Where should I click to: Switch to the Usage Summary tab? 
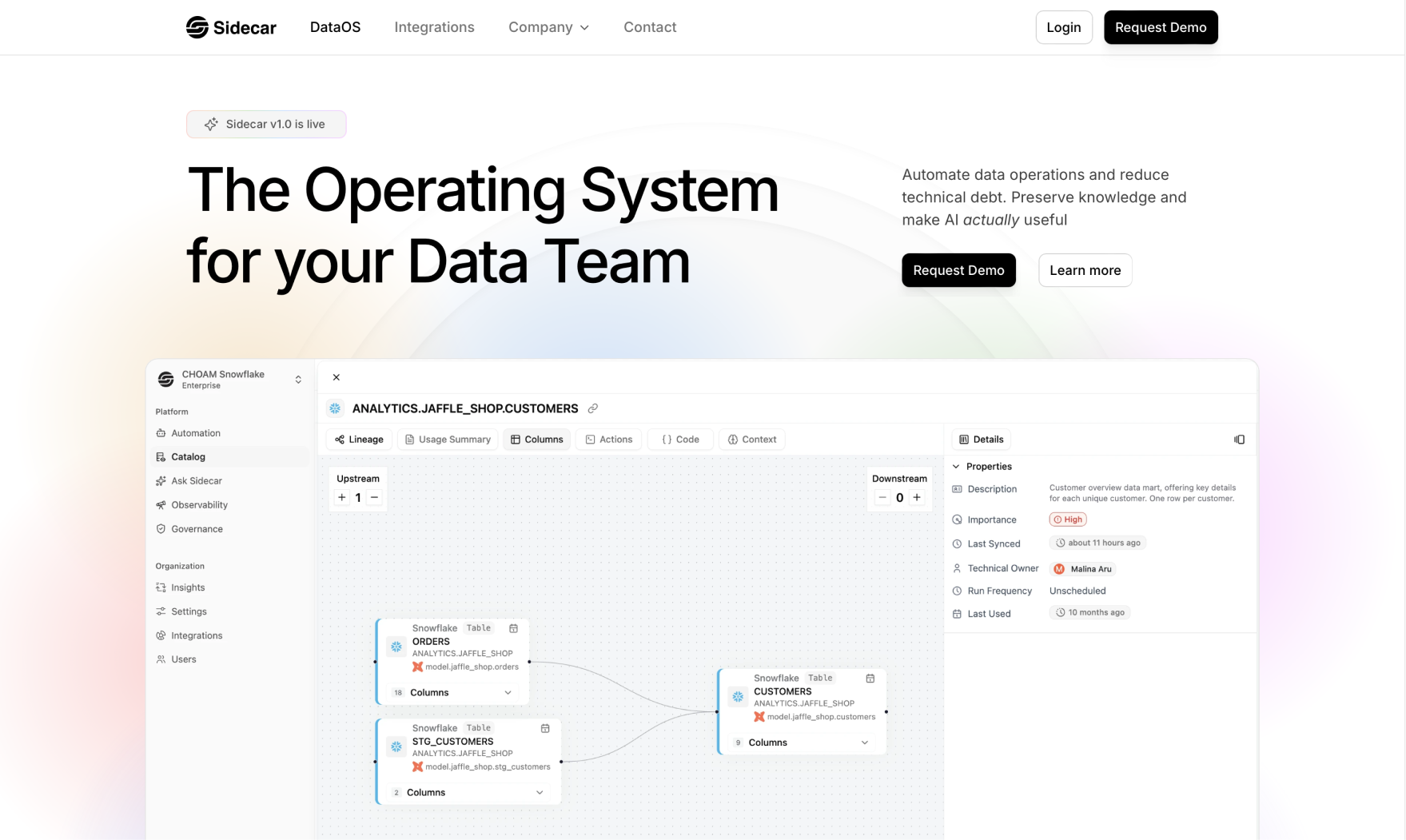448,440
